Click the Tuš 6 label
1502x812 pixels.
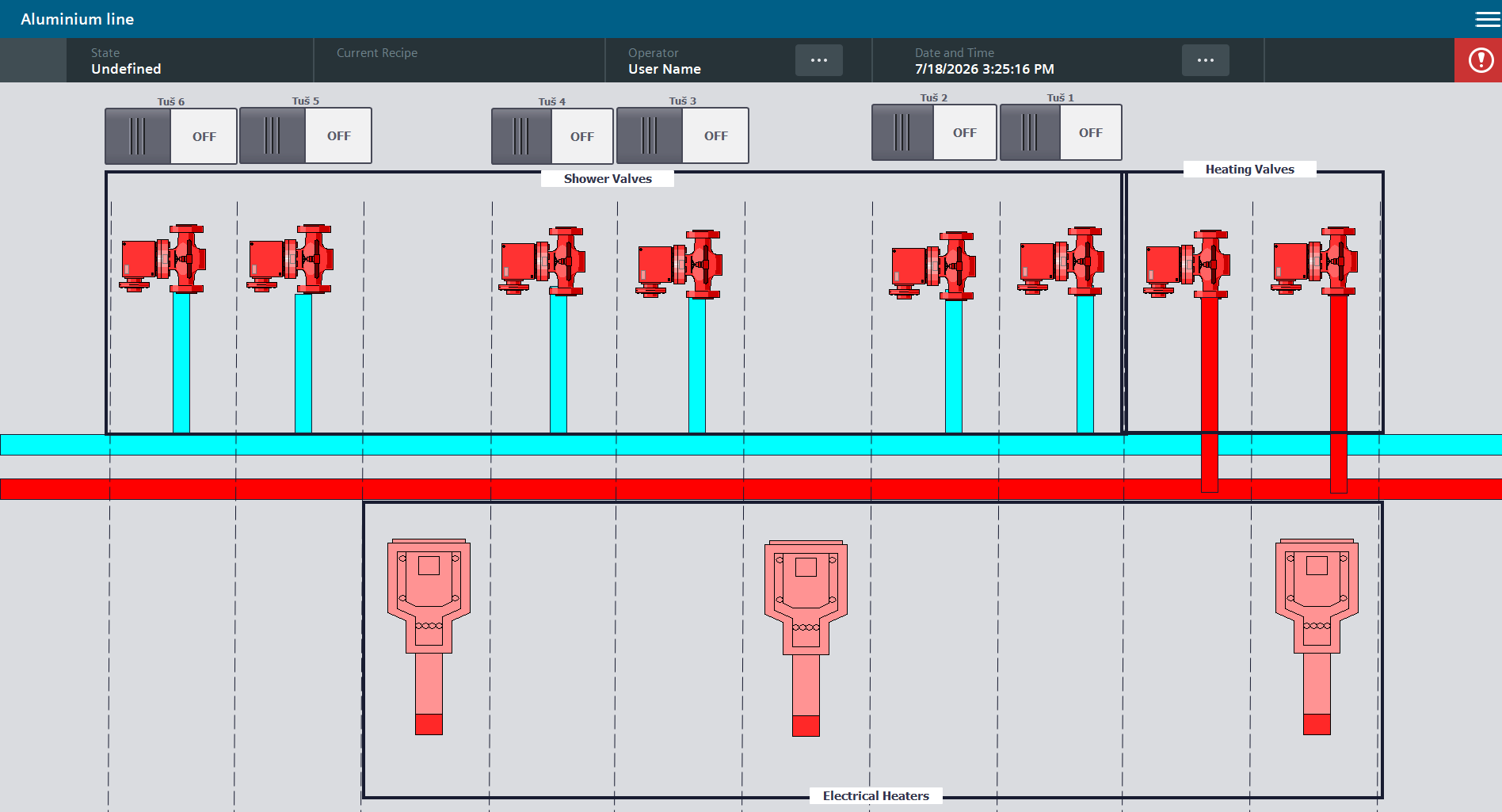click(x=171, y=101)
